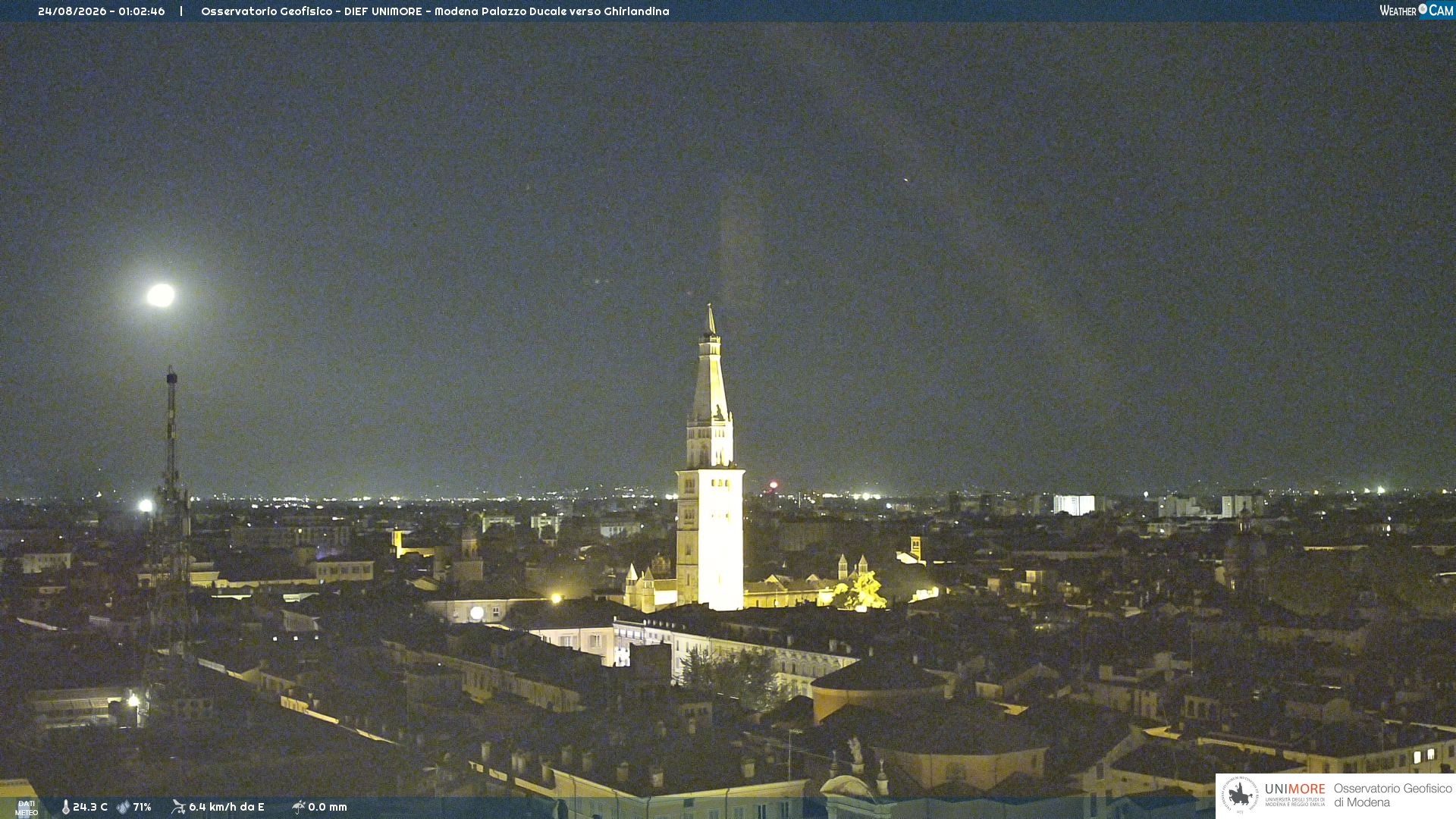Click the DATI METEO badge
The image size is (1456, 819).
27,808
